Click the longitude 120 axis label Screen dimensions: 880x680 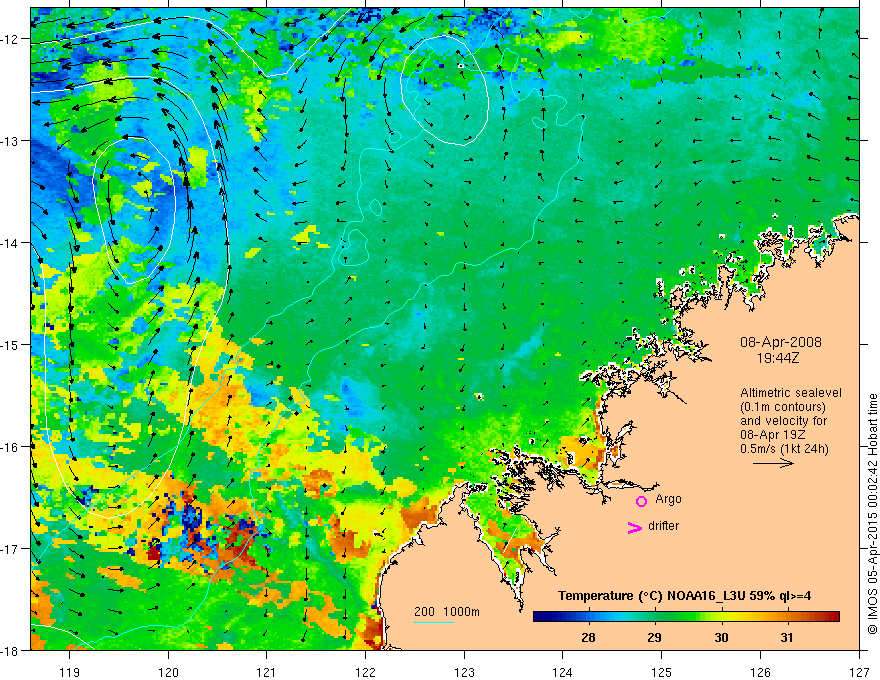(x=168, y=672)
